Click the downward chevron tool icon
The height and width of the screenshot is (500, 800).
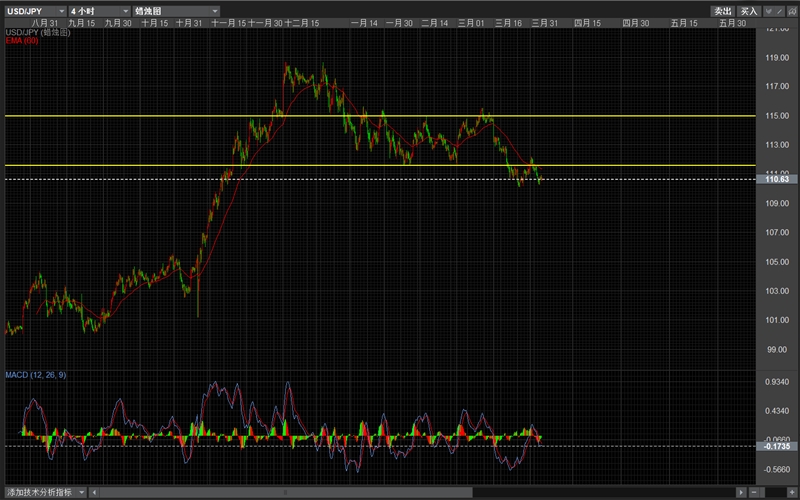768,11
